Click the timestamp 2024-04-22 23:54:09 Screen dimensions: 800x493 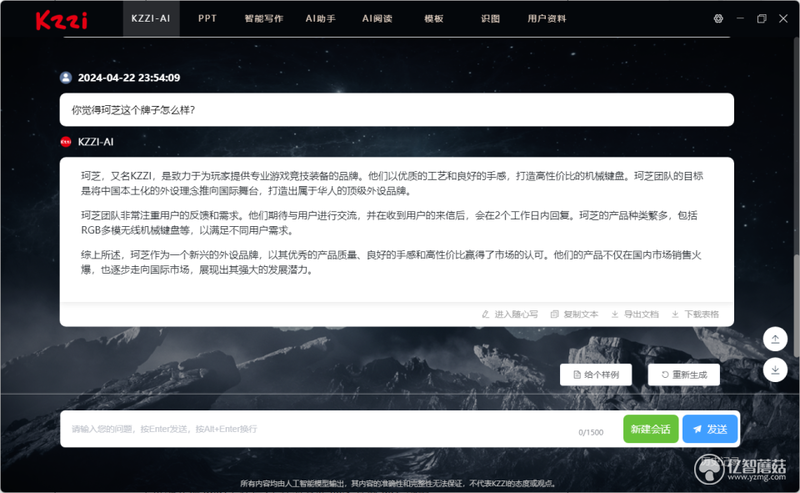coord(129,78)
